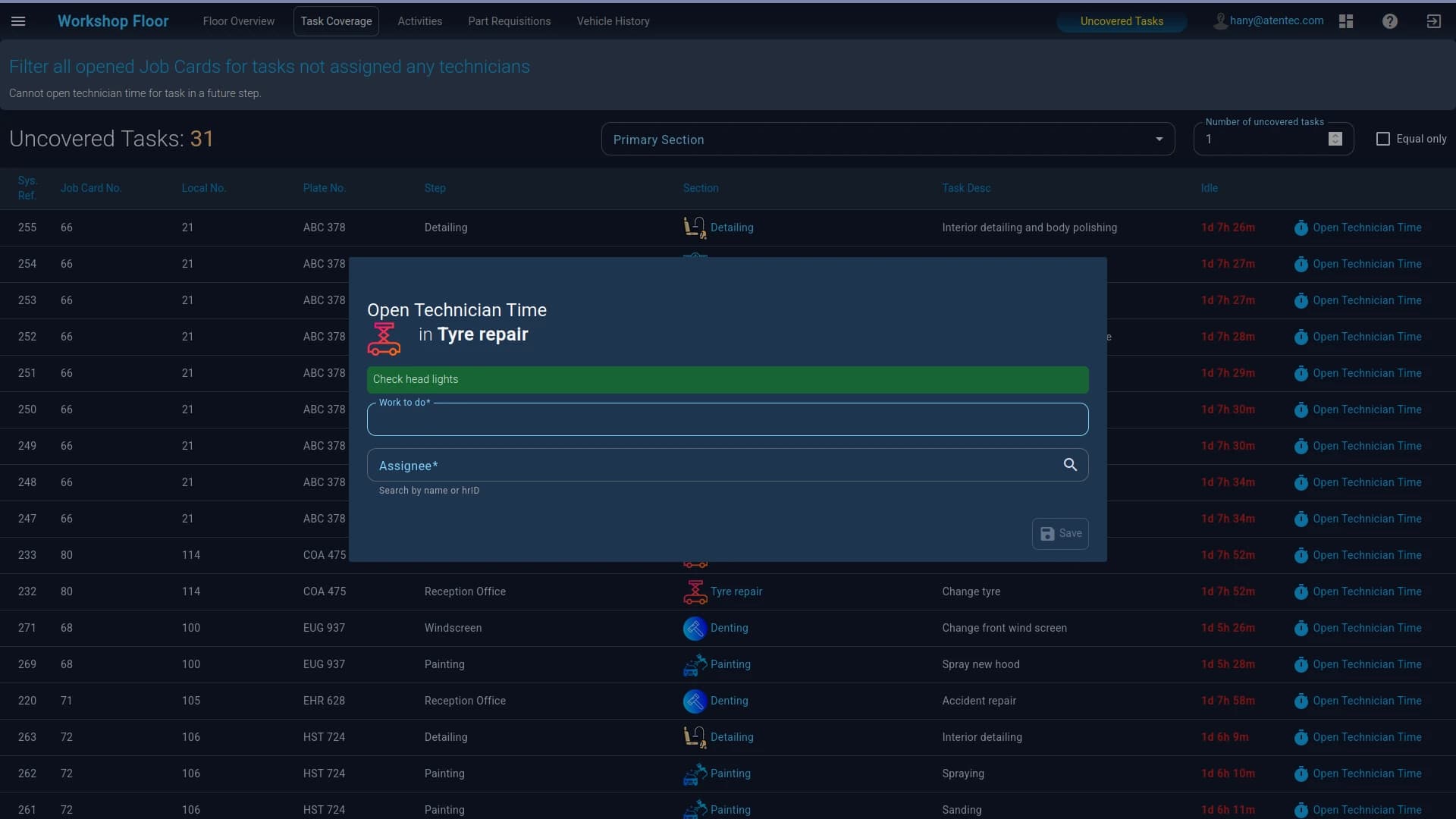The height and width of the screenshot is (819, 1456).
Task: Click the Denting icon in row 220
Action: point(695,701)
